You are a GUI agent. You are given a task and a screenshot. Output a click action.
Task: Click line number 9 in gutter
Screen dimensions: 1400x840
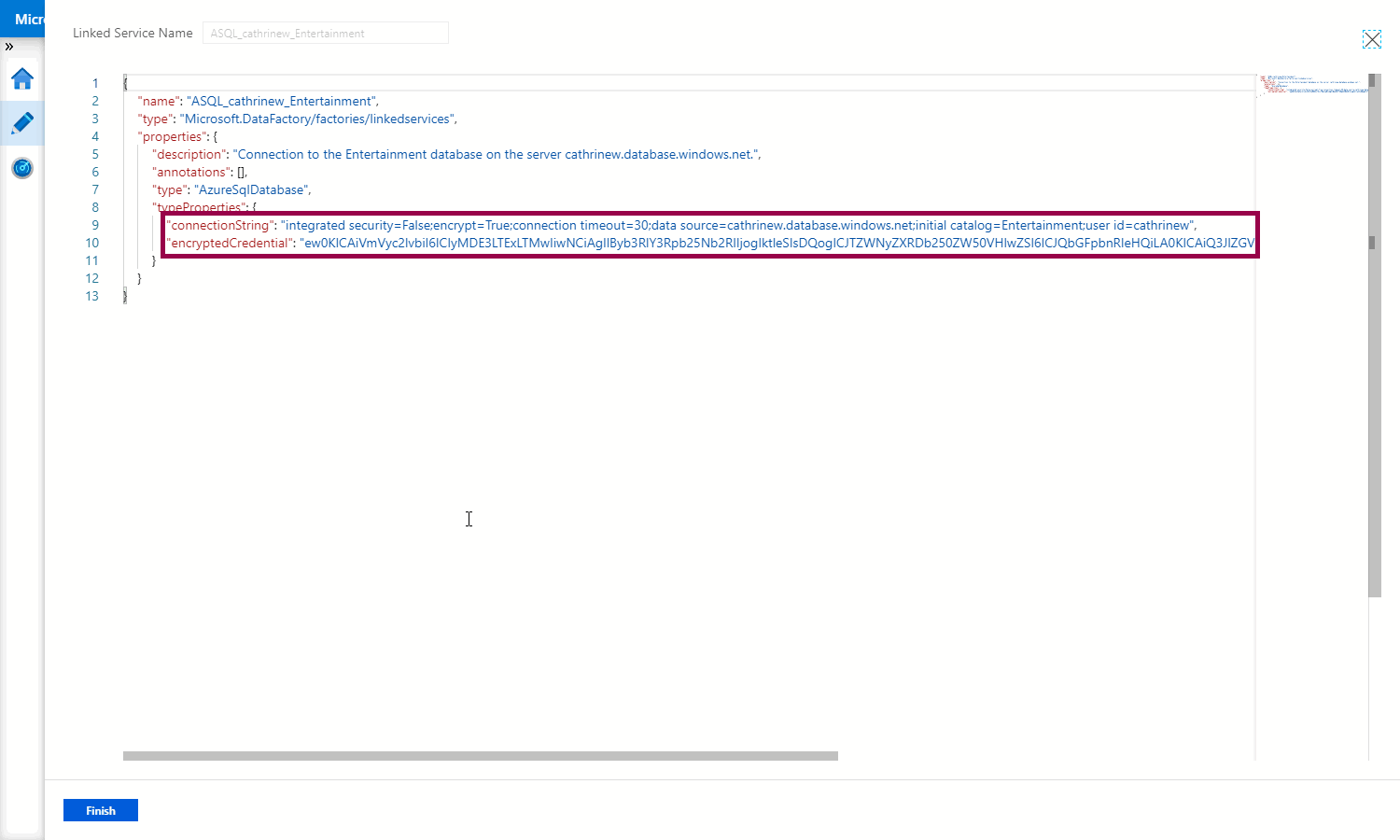[x=94, y=225]
